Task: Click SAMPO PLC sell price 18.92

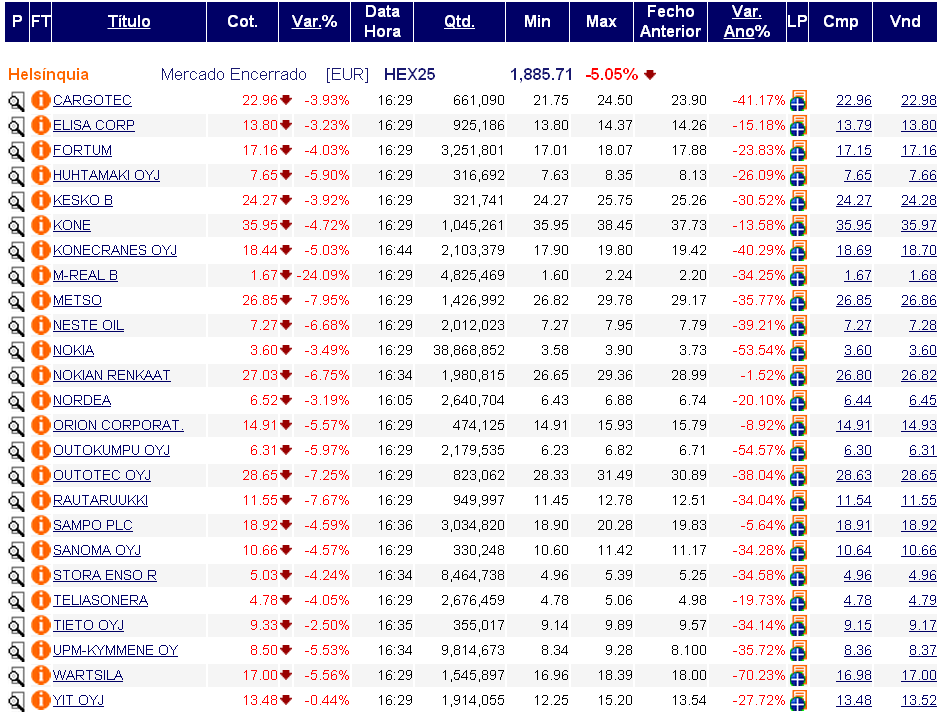Action: [918, 525]
